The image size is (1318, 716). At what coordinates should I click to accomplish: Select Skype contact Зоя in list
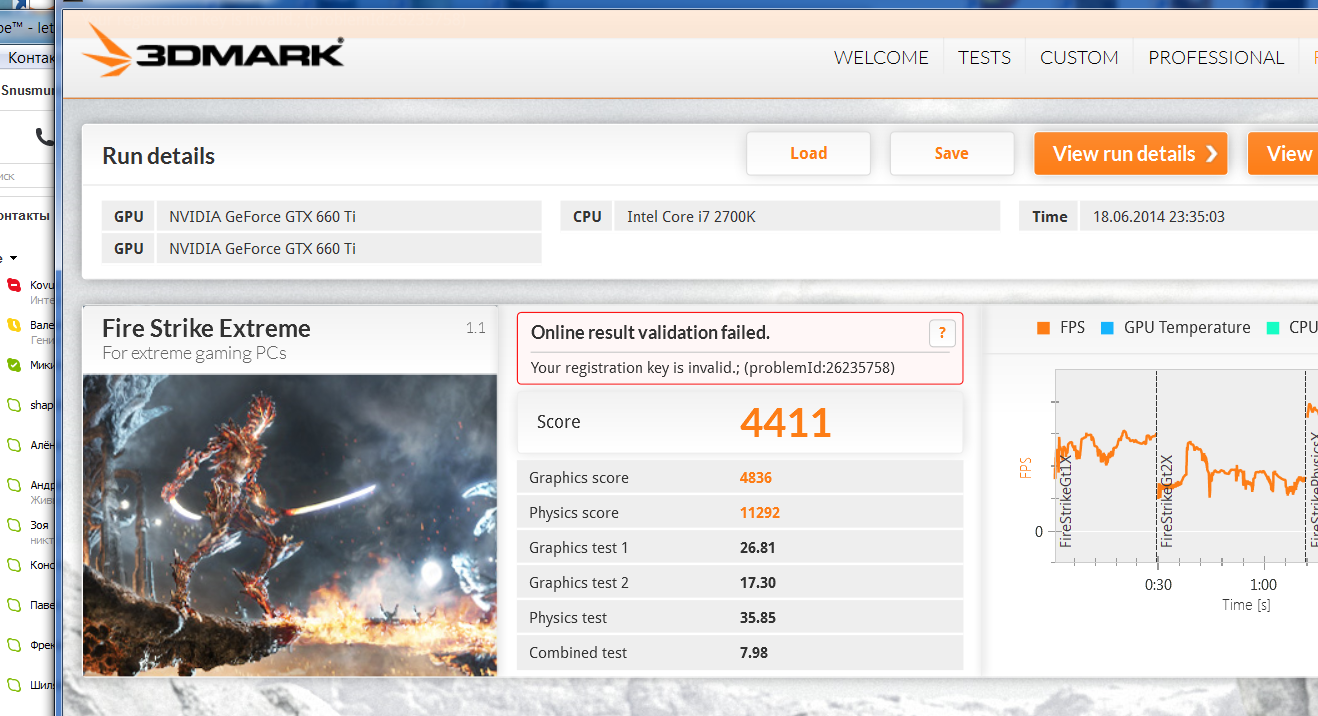(30, 531)
